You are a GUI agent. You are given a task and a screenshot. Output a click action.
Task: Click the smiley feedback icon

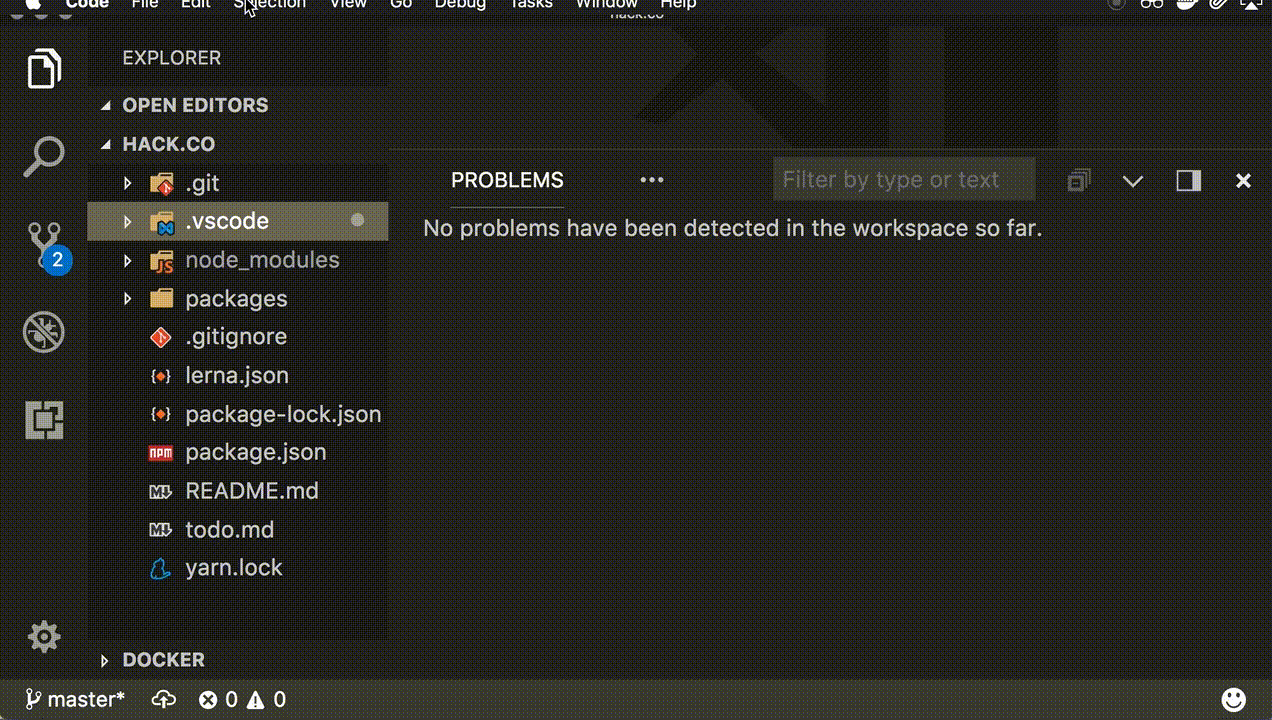click(x=1235, y=699)
